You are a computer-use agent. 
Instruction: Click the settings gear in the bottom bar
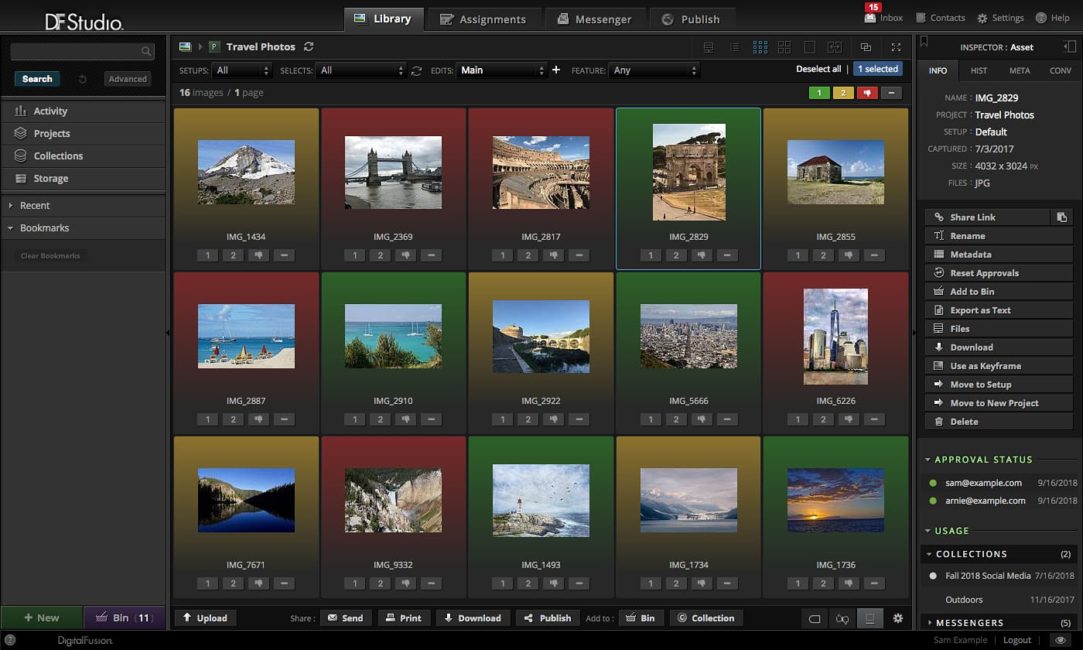tap(897, 618)
